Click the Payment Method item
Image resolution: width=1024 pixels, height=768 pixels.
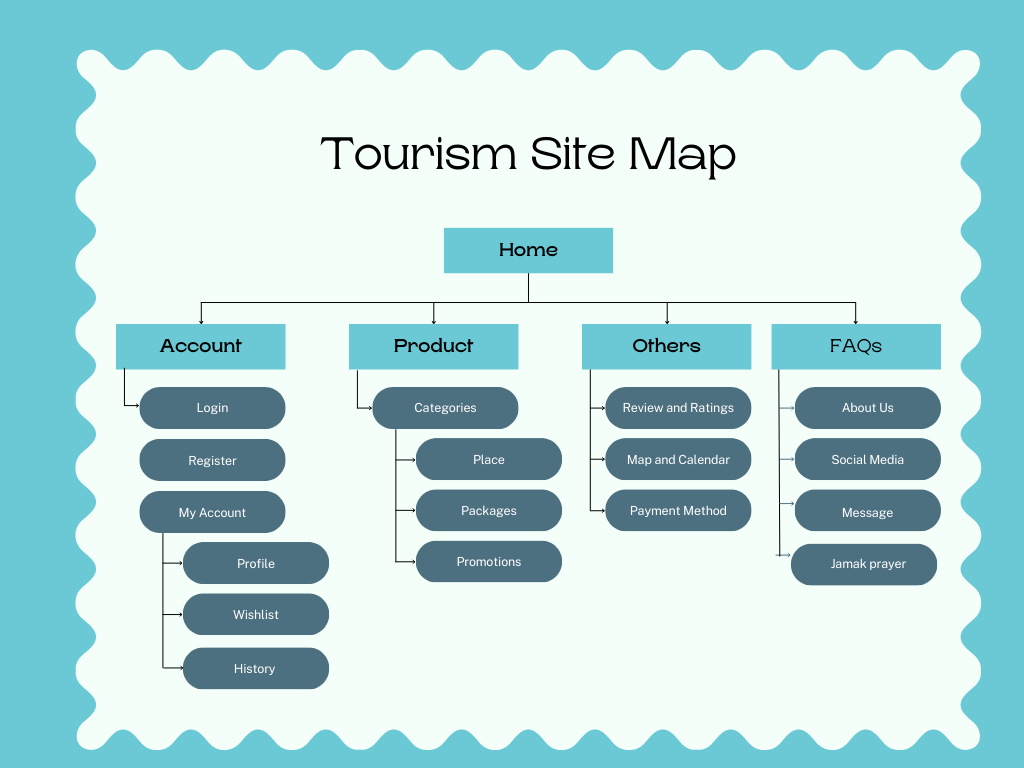point(678,510)
